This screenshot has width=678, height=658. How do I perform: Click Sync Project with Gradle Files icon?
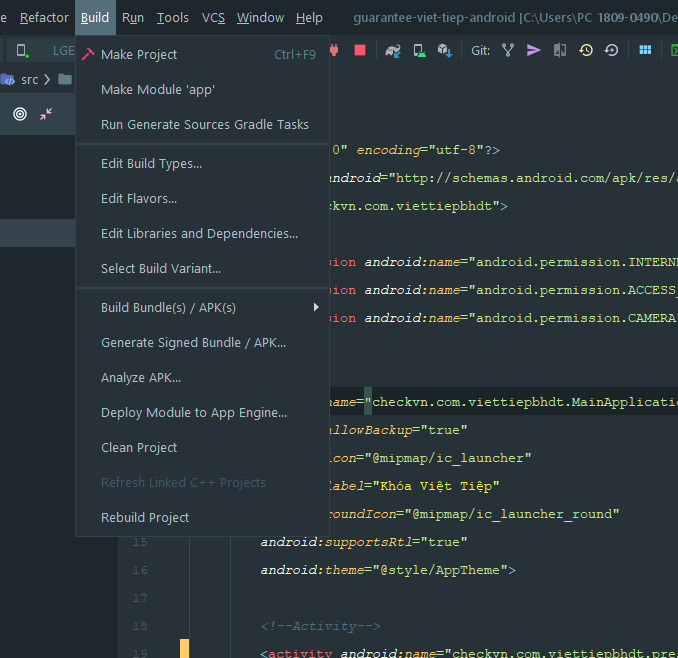(x=393, y=50)
